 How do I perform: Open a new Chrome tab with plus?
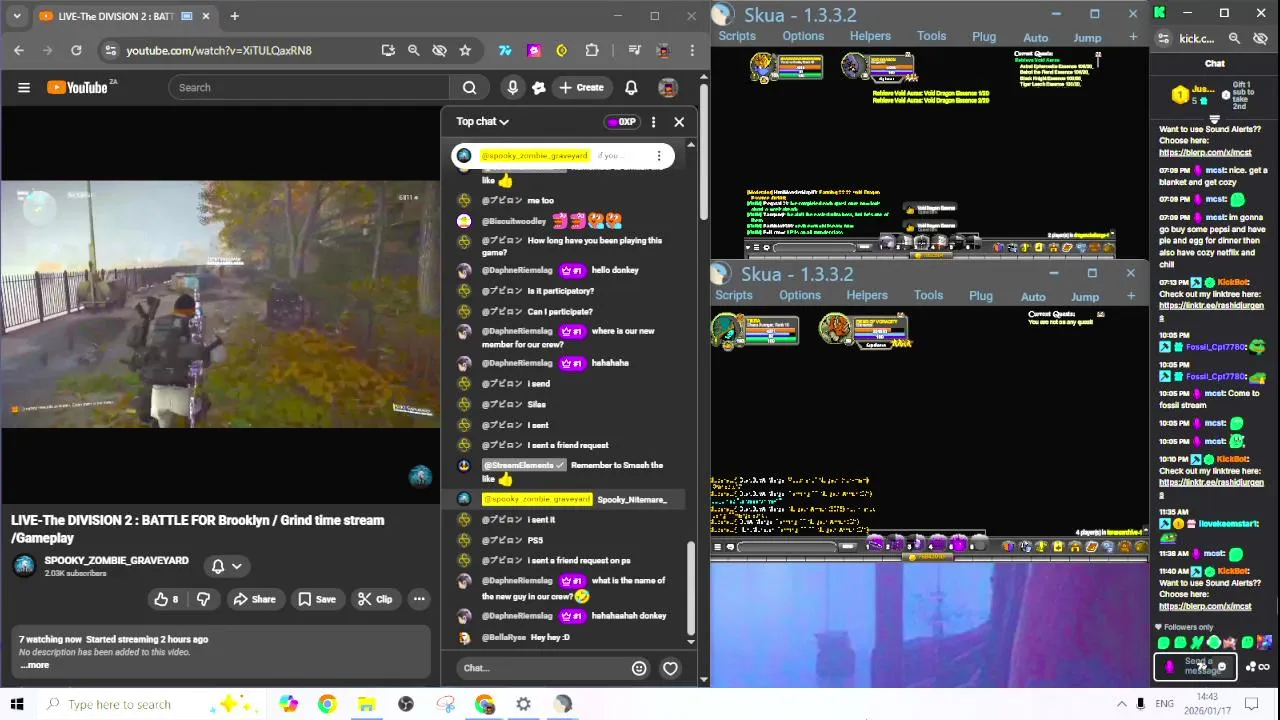click(x=234, y=16)
